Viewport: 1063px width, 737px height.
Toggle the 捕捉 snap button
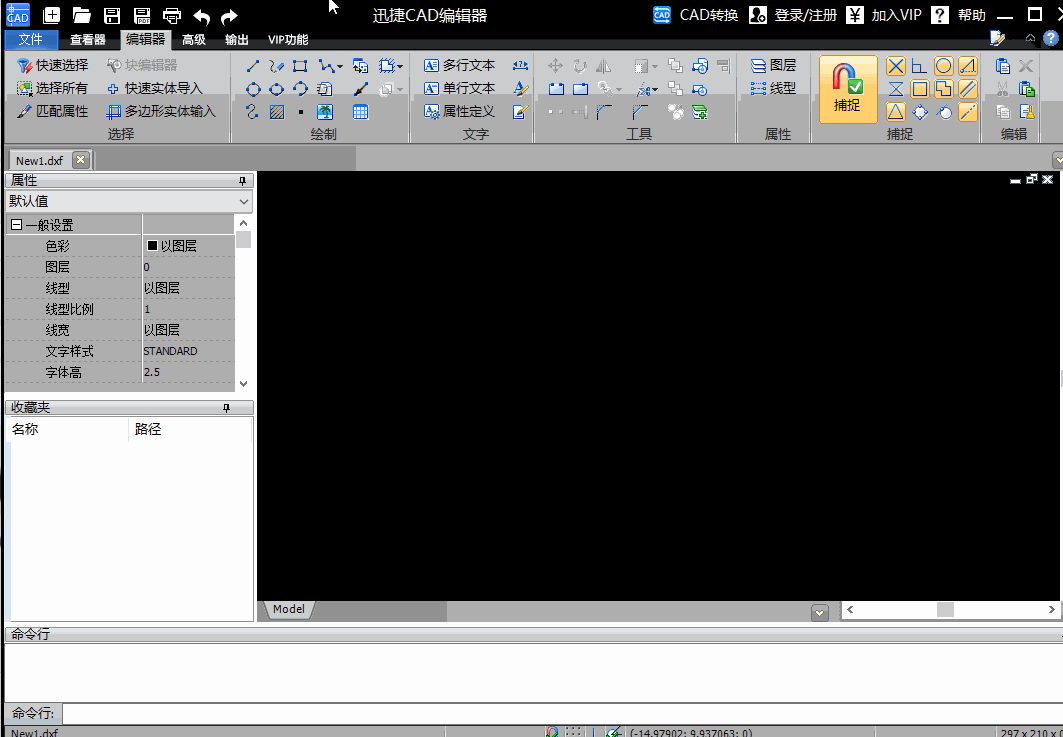pos(847,89)
